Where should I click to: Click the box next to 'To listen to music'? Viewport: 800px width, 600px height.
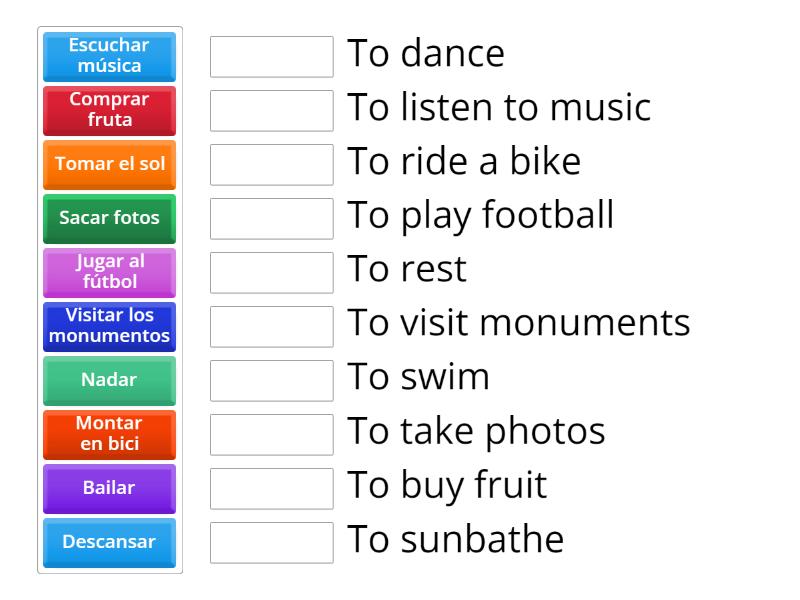pyautogui.click(x=271, y=111)
